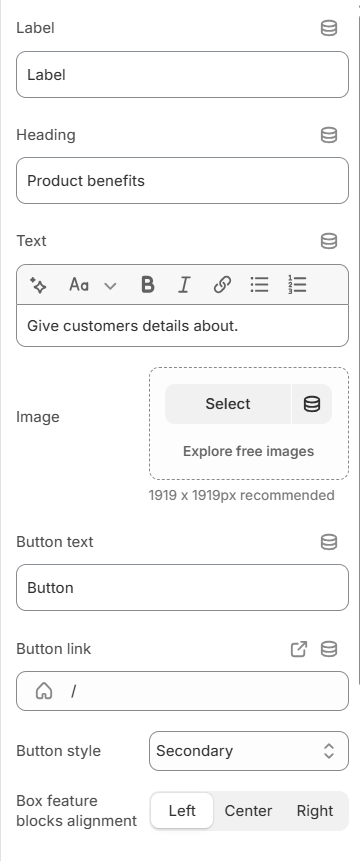
Task: Open Explore free images link
Action: pyautogui.click(x=249, y=451)
